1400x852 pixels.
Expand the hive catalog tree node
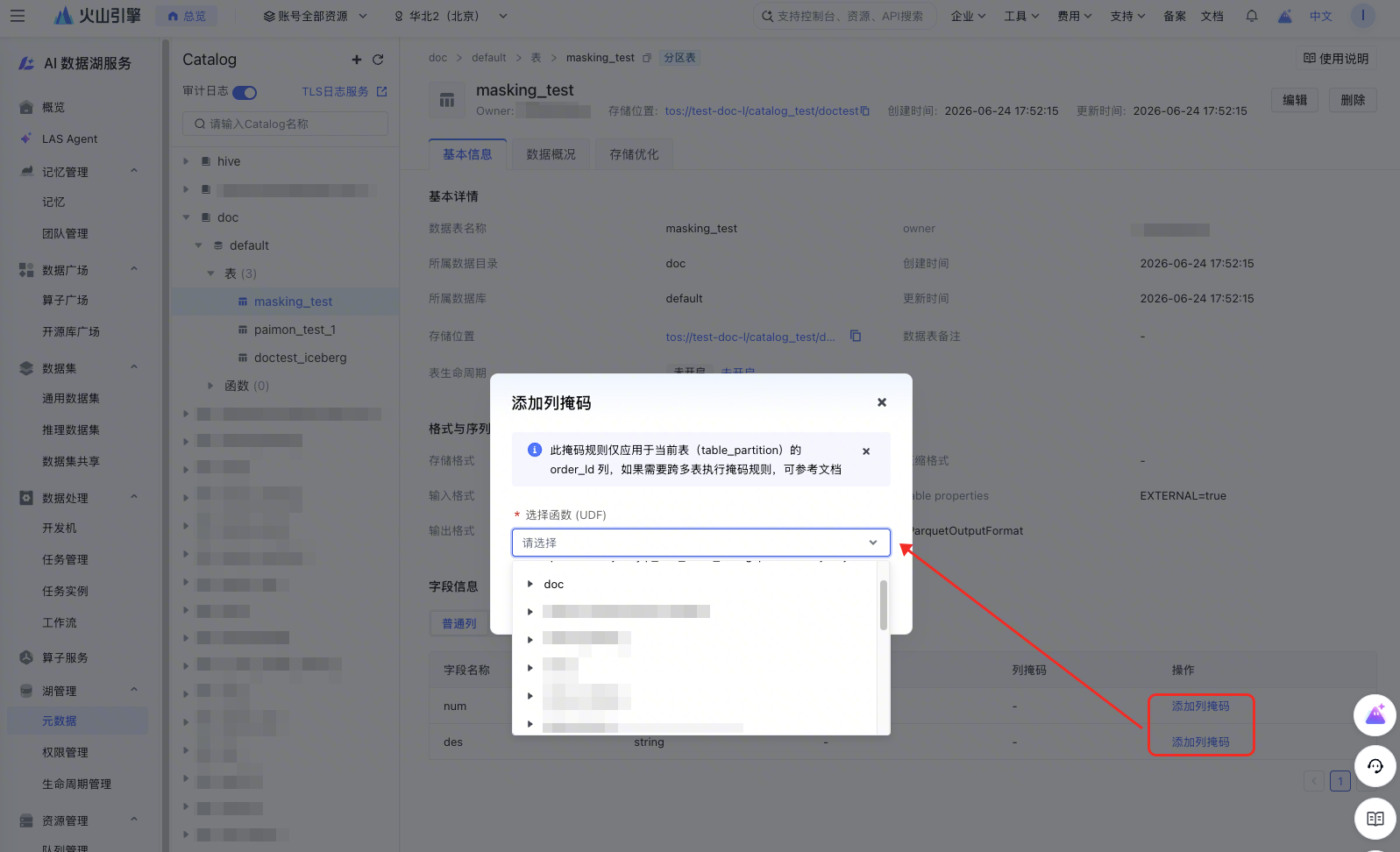[x=186, y=161]
